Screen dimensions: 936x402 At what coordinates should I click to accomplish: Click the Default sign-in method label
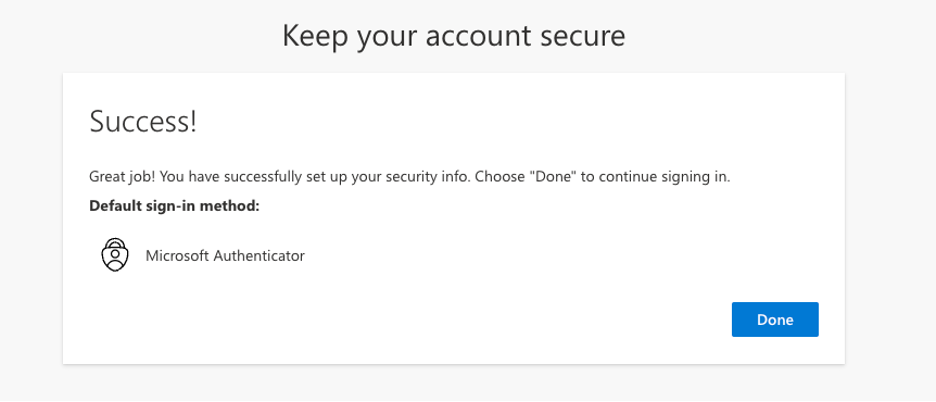(x=174, y=206)
